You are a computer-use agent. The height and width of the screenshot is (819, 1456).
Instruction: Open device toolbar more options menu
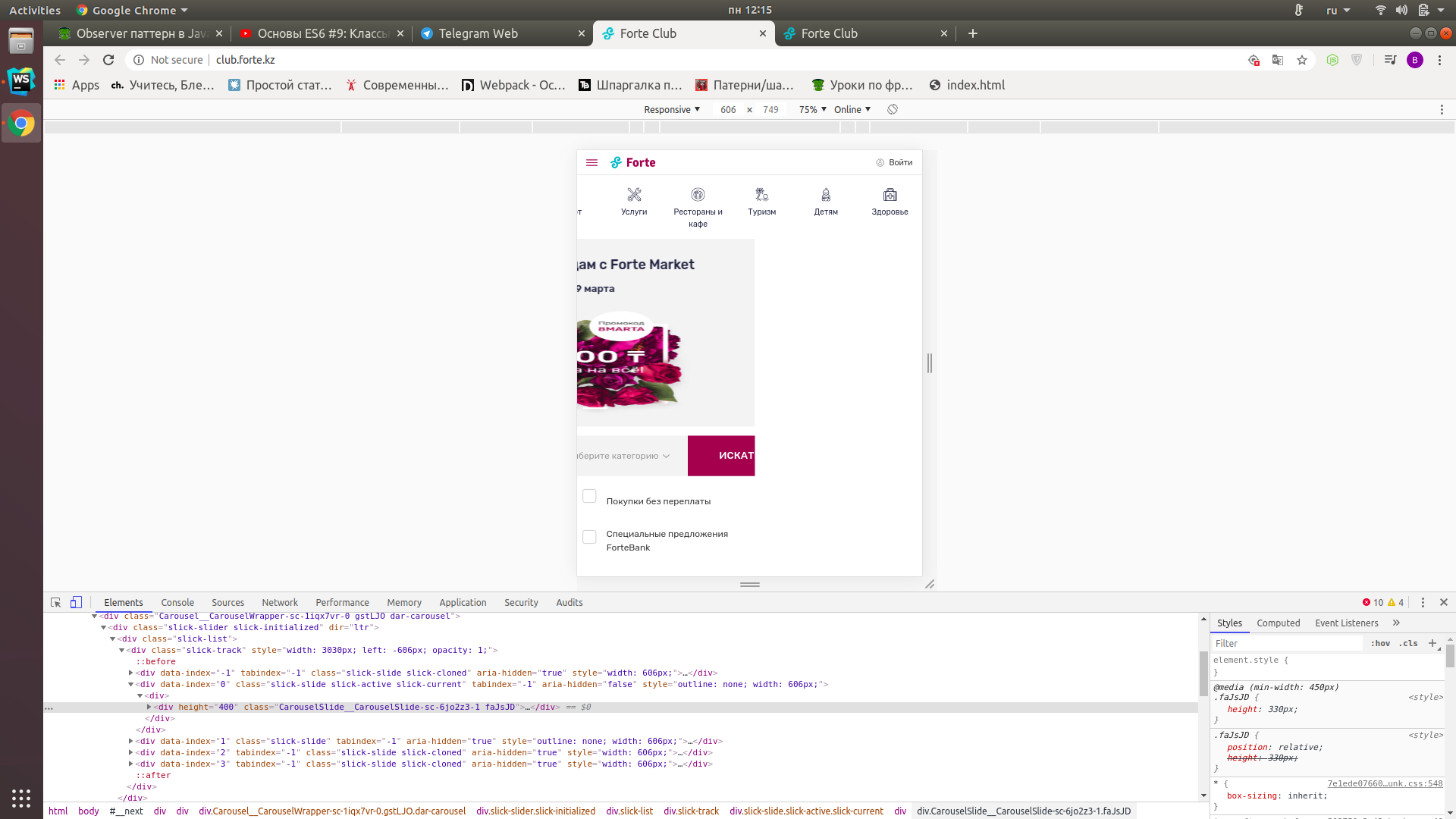coord(1442,109)
